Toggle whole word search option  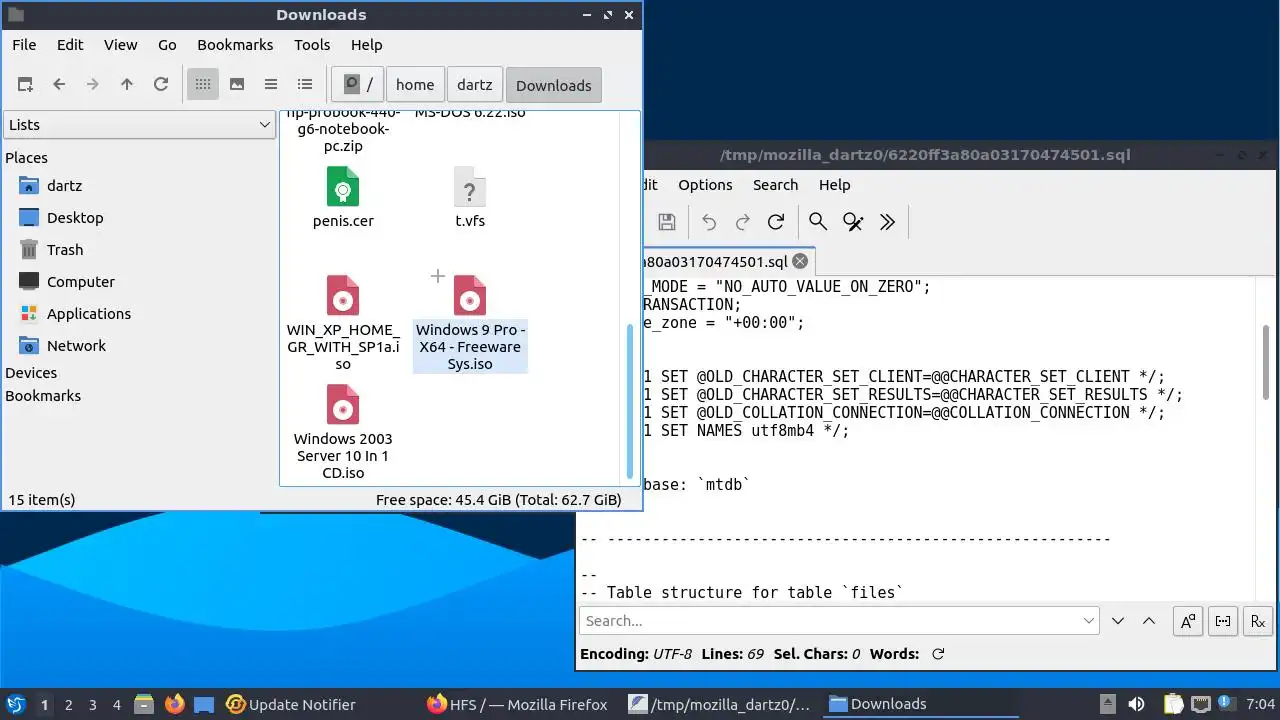(1223, 621)
